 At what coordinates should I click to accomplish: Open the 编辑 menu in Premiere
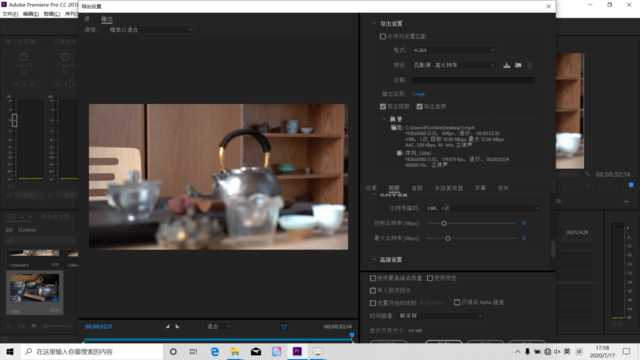point(31,14)
